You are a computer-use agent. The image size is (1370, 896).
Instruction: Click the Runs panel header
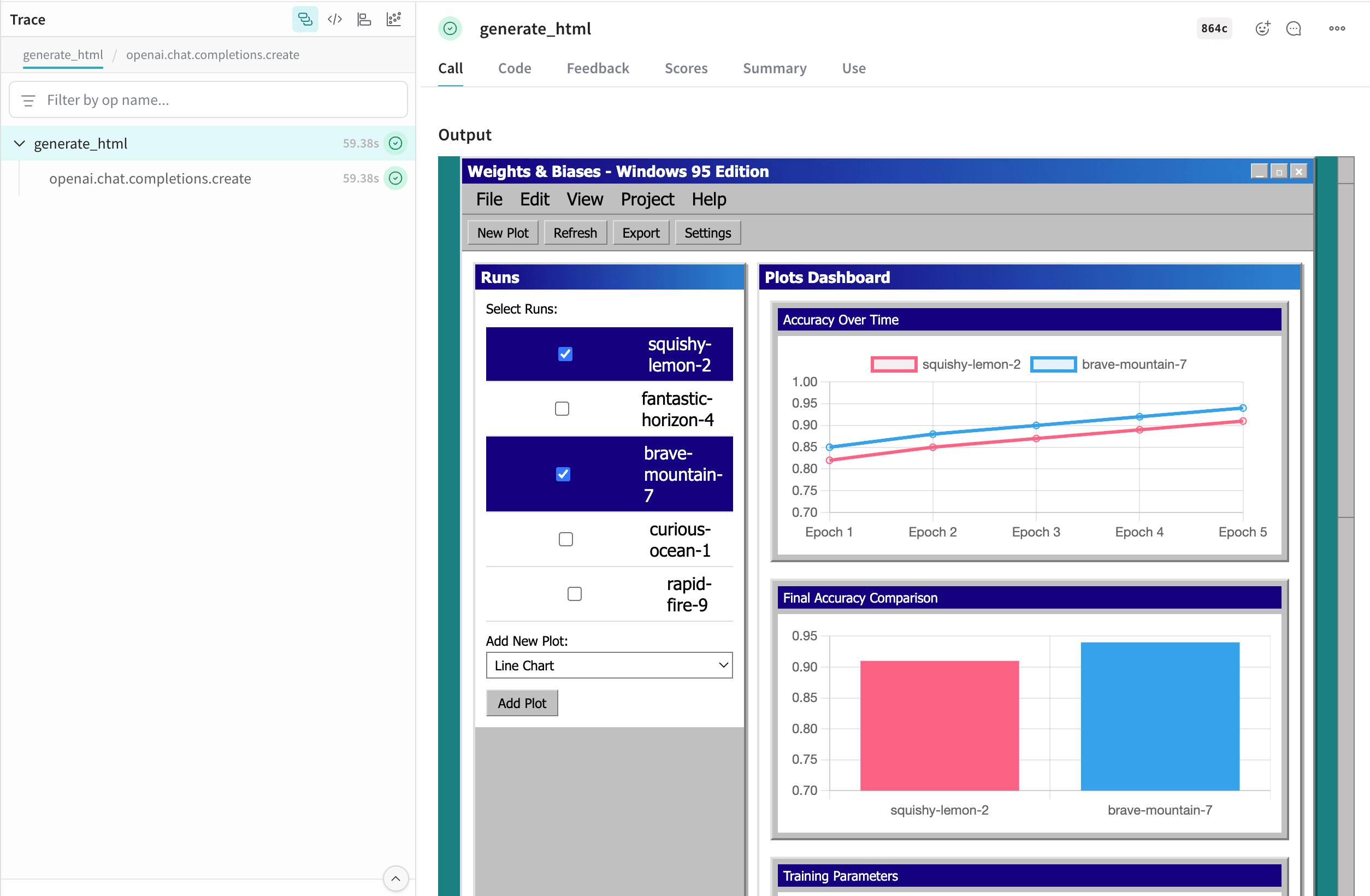point(609,278)
